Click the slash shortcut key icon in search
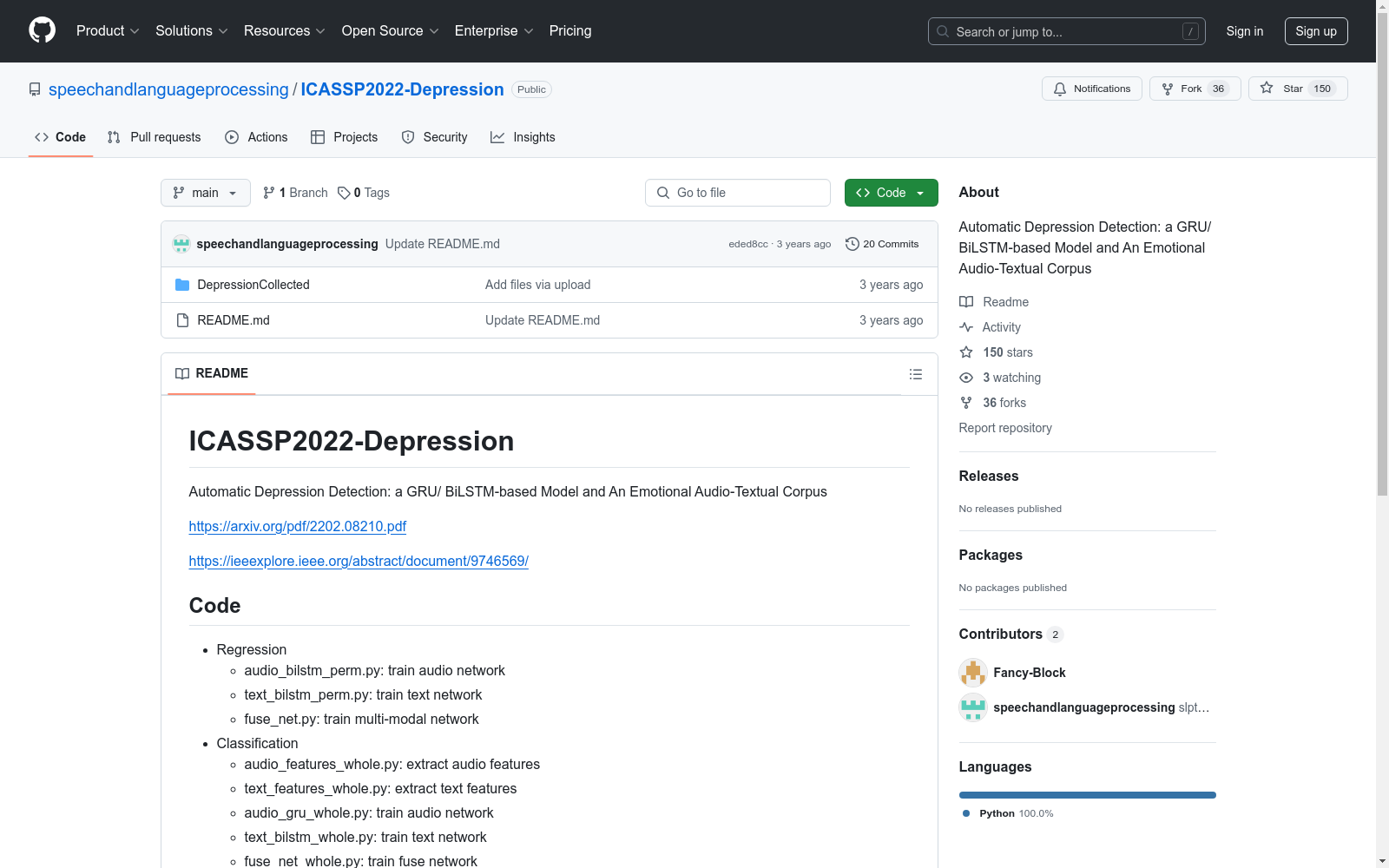 1190,31
